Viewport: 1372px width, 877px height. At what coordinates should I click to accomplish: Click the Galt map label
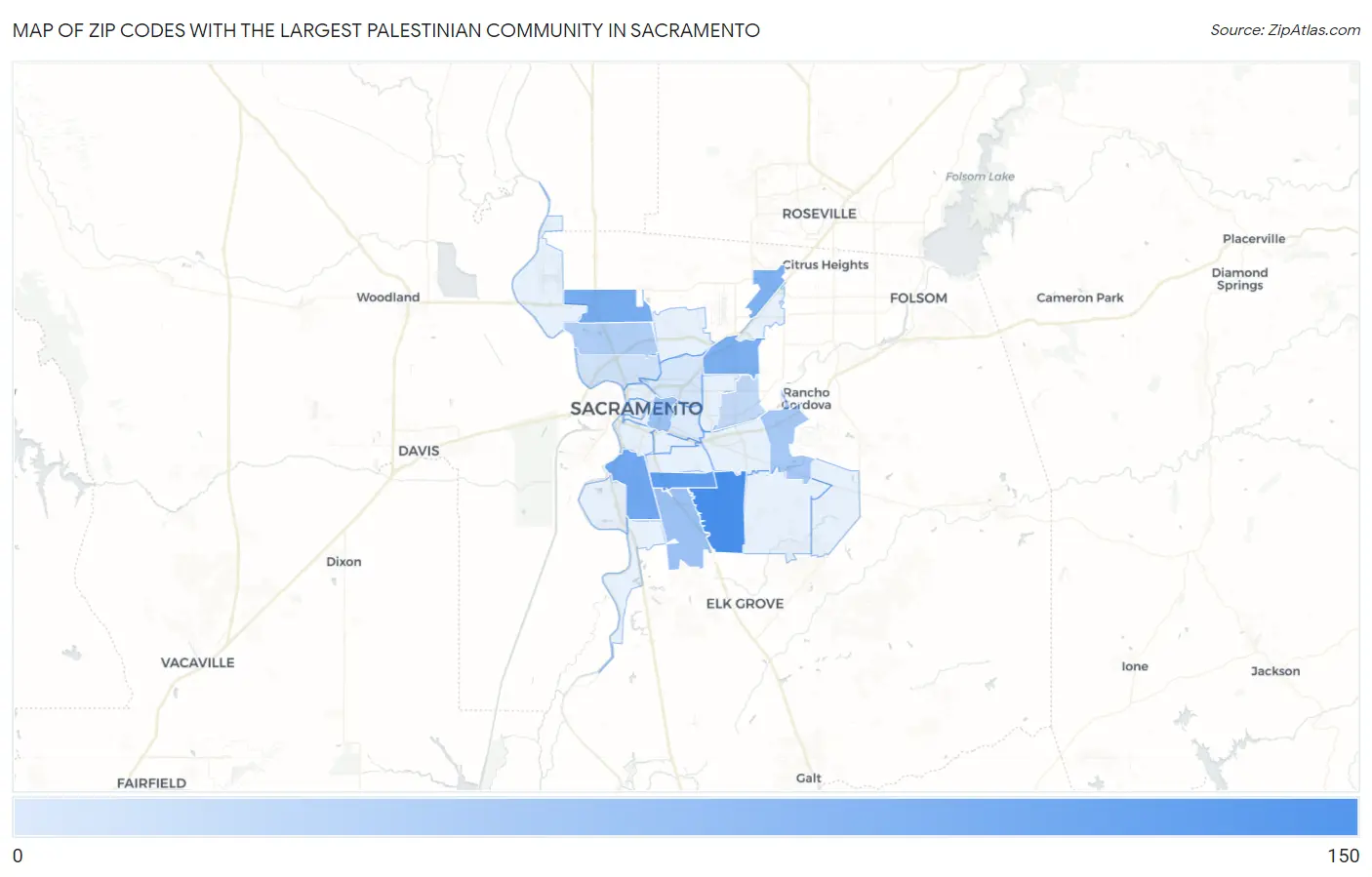coord(808,778)
